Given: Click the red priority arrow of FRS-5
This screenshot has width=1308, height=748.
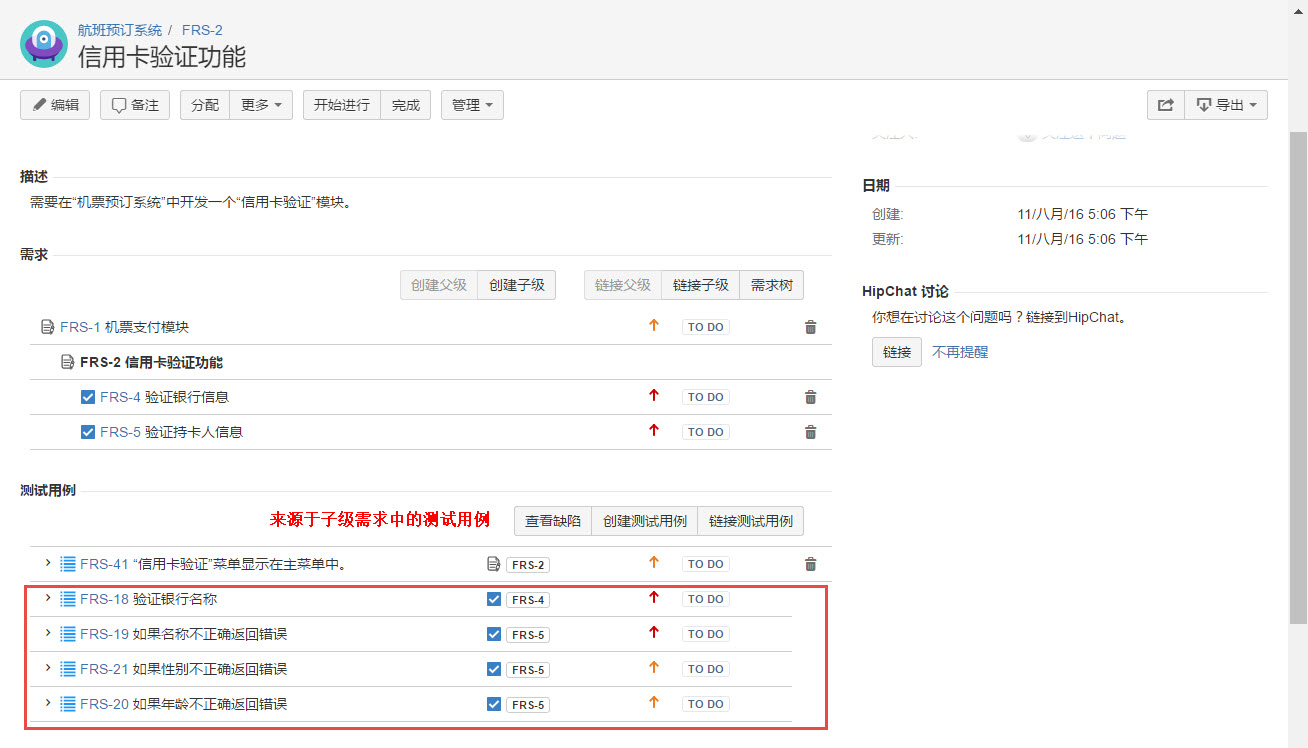Looking at the screenshot, I should pos(654,430).
